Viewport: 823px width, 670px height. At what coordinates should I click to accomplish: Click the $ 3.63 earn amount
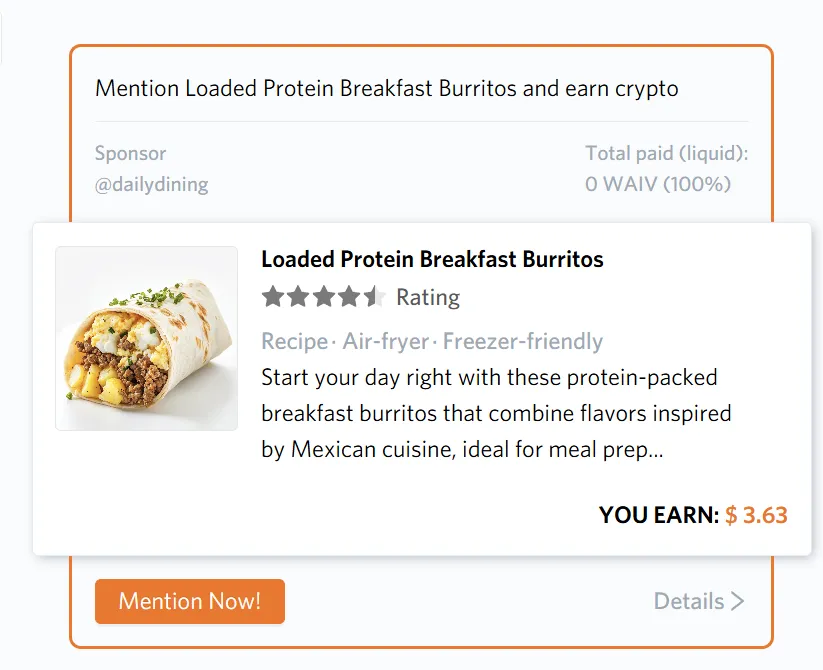tap(756, 515)
